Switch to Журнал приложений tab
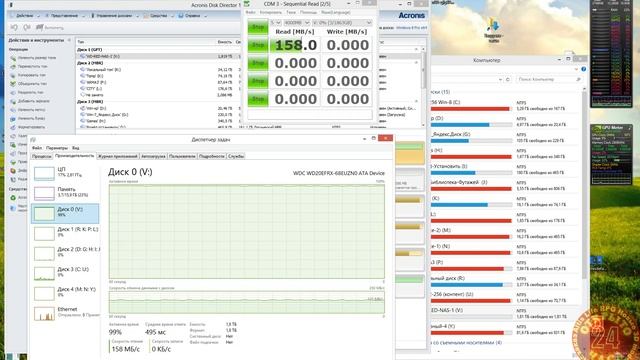Viewport: 640px width, 360px height. (x=118, y=156)
